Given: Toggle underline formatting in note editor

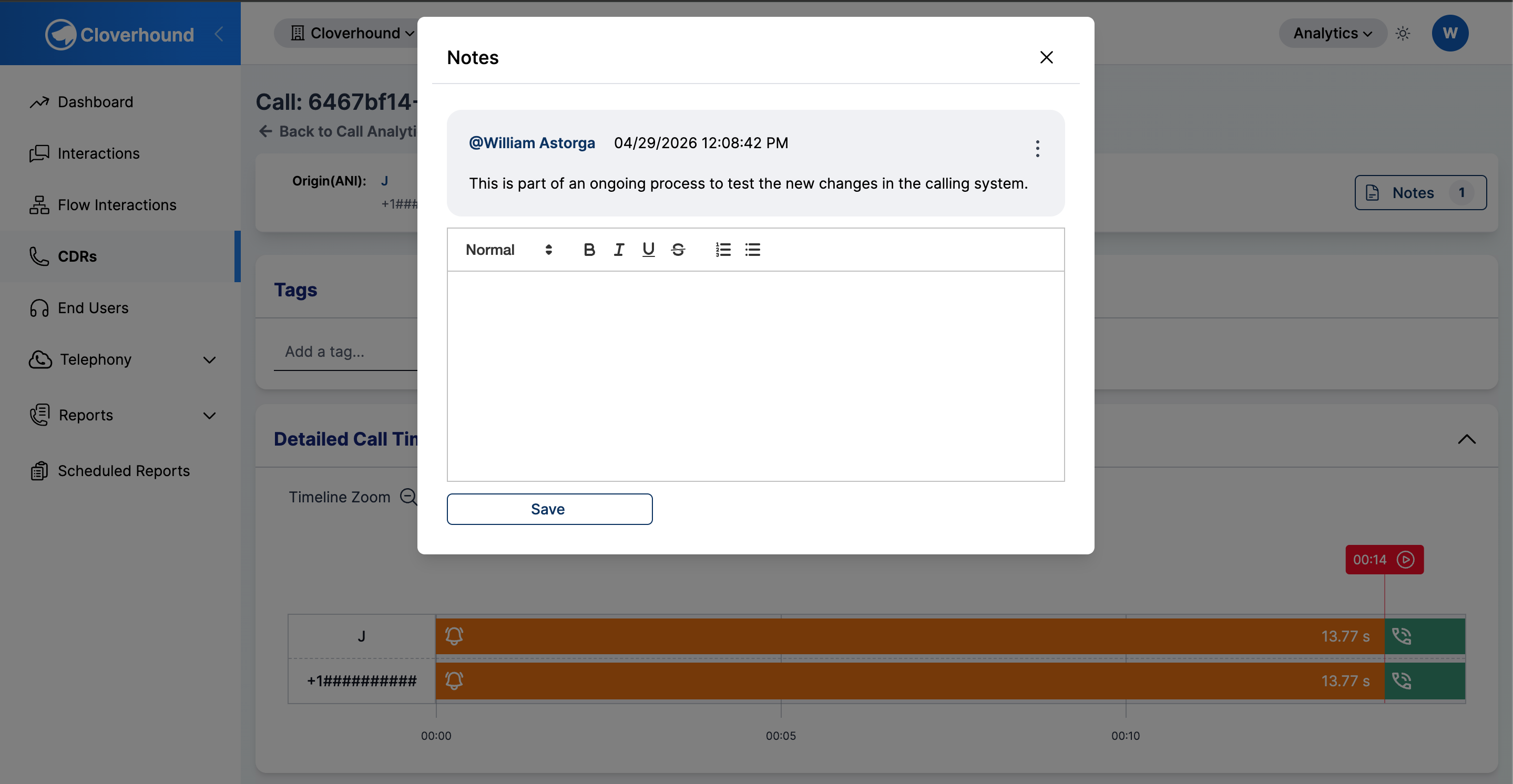Looking at the screenshot, I should tap(648, 250).
